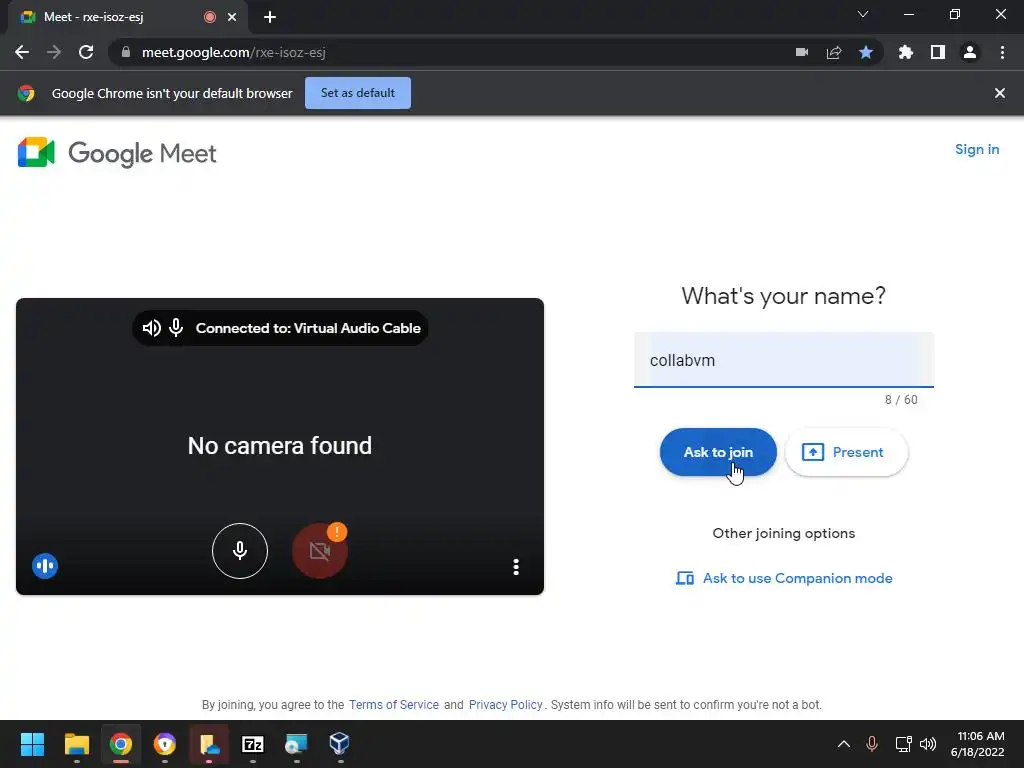The image size is (1024, 768).
Task: Open more options in the video preview
Action: coord(516,566)
